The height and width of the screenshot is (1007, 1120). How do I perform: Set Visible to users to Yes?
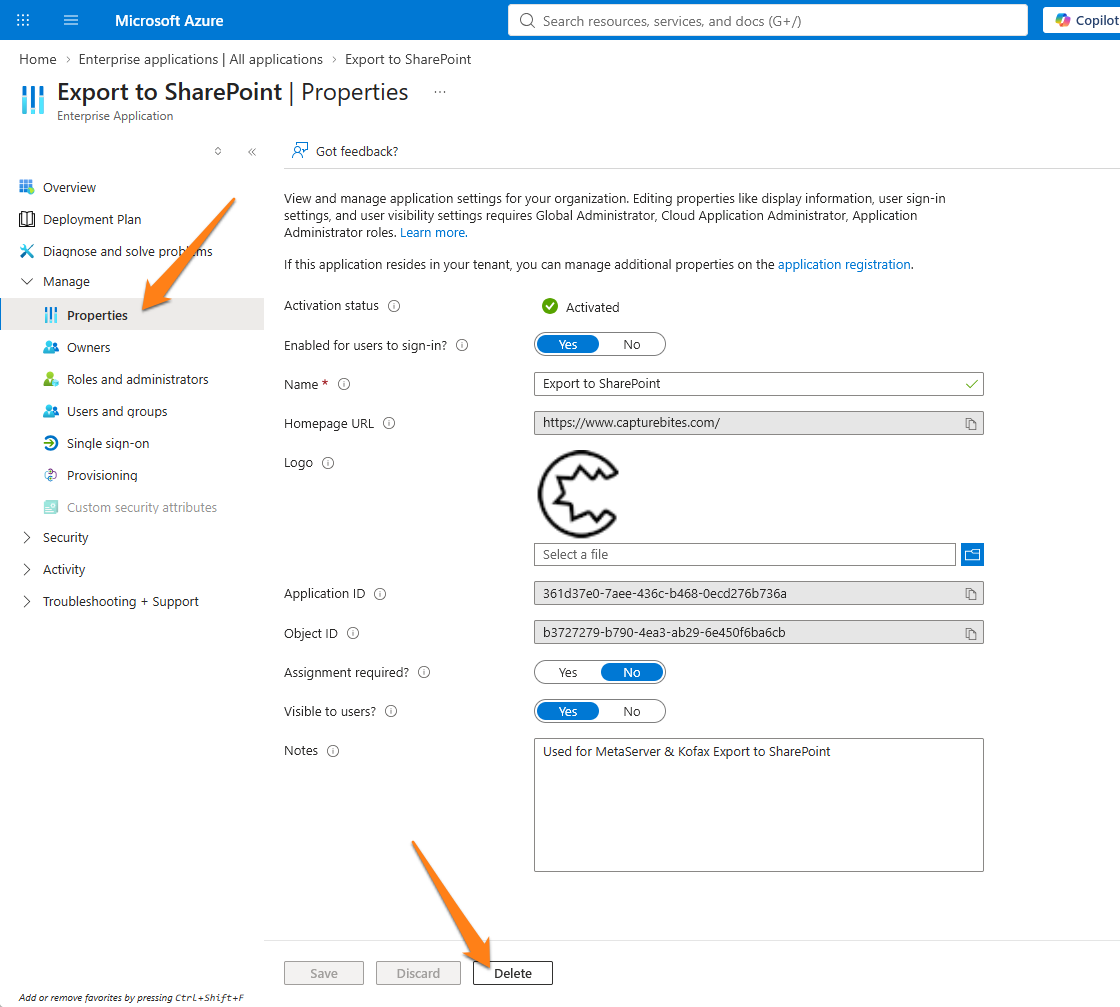pos(568,711)
